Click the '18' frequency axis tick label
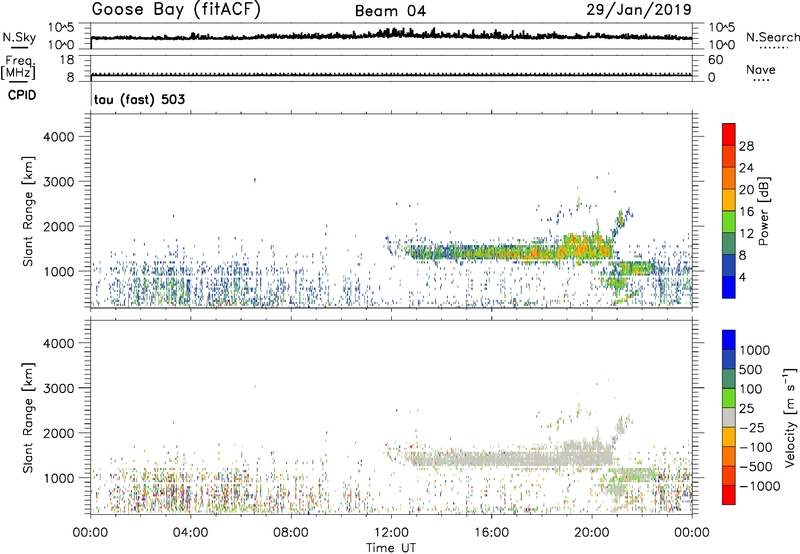The width and height of the screenshot is (800, 554). 67,60
